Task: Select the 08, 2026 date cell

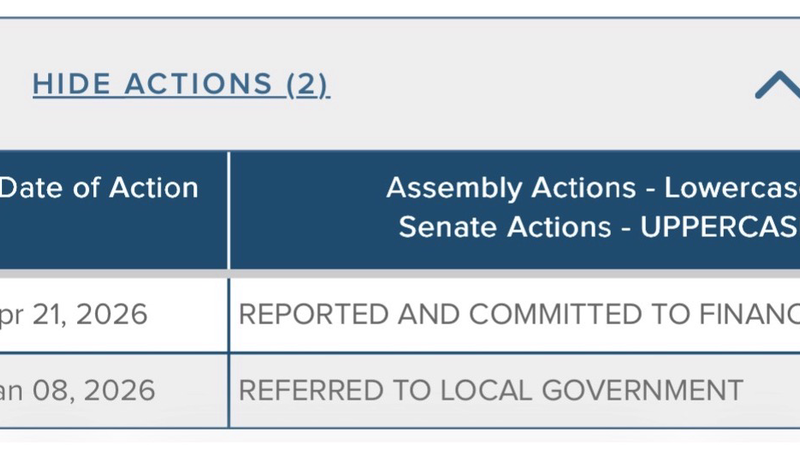Action: [78, 389]
